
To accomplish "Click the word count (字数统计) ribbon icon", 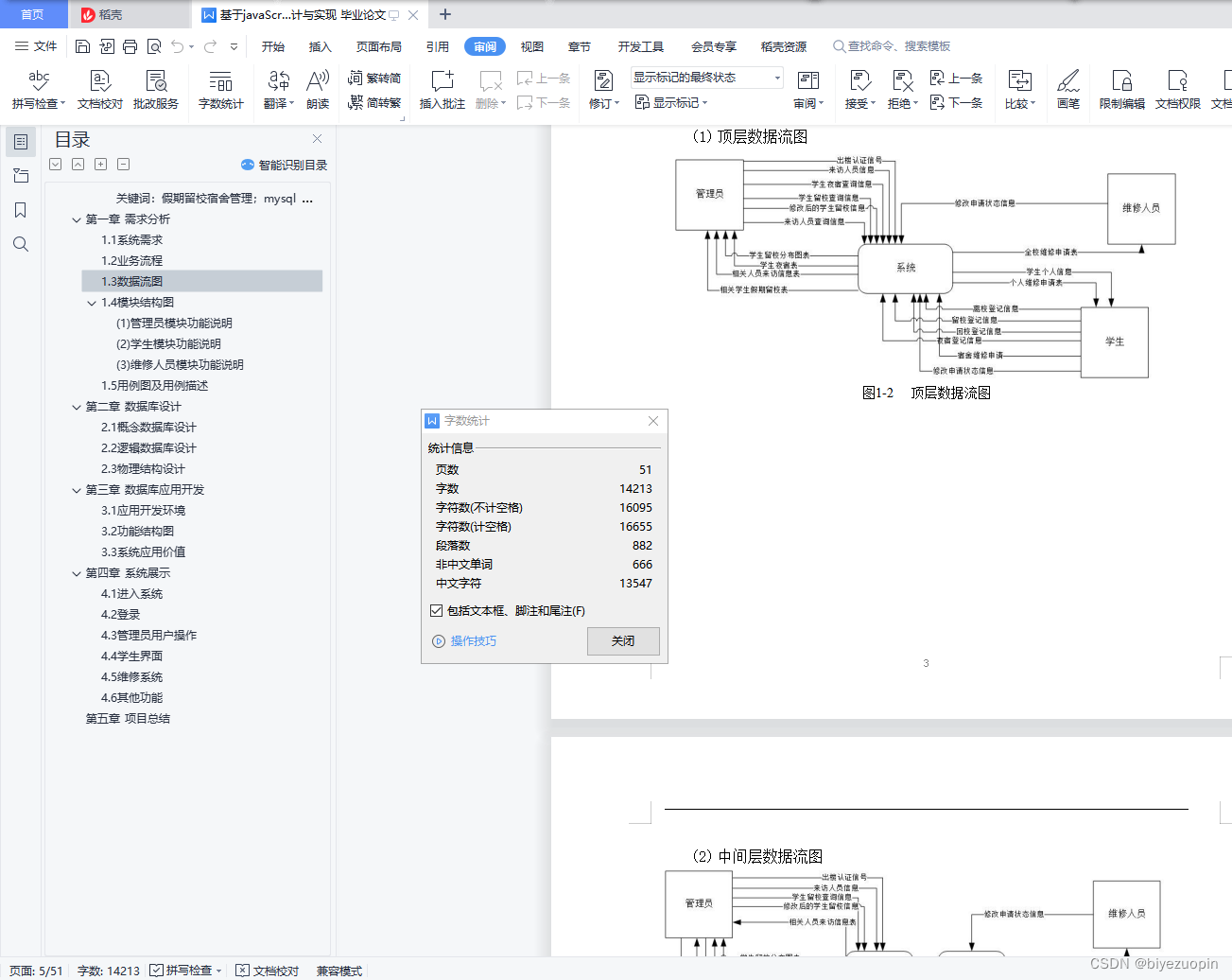I will [220, 90].
